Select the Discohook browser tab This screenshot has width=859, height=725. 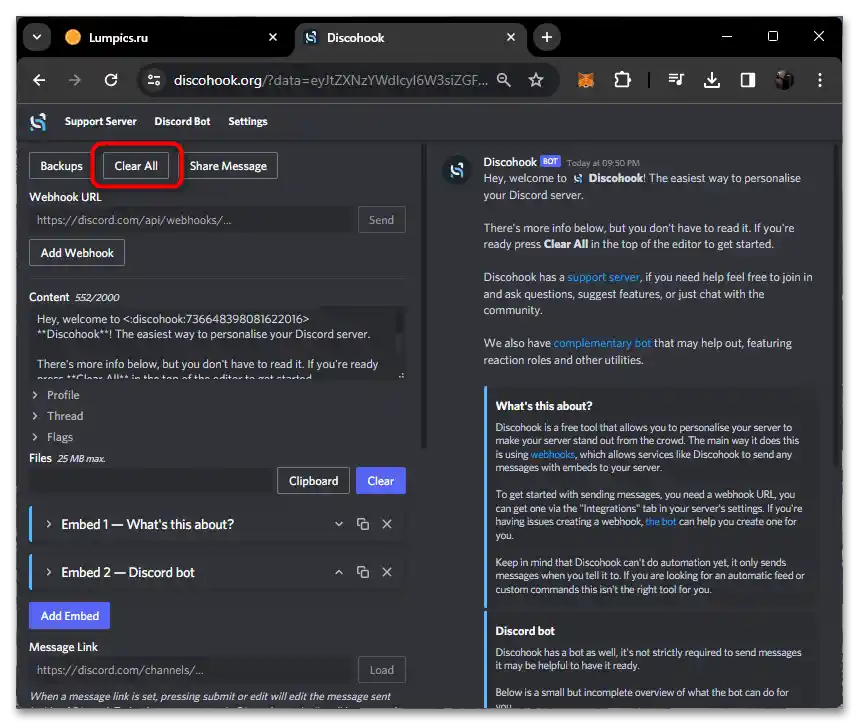(410, 37)
